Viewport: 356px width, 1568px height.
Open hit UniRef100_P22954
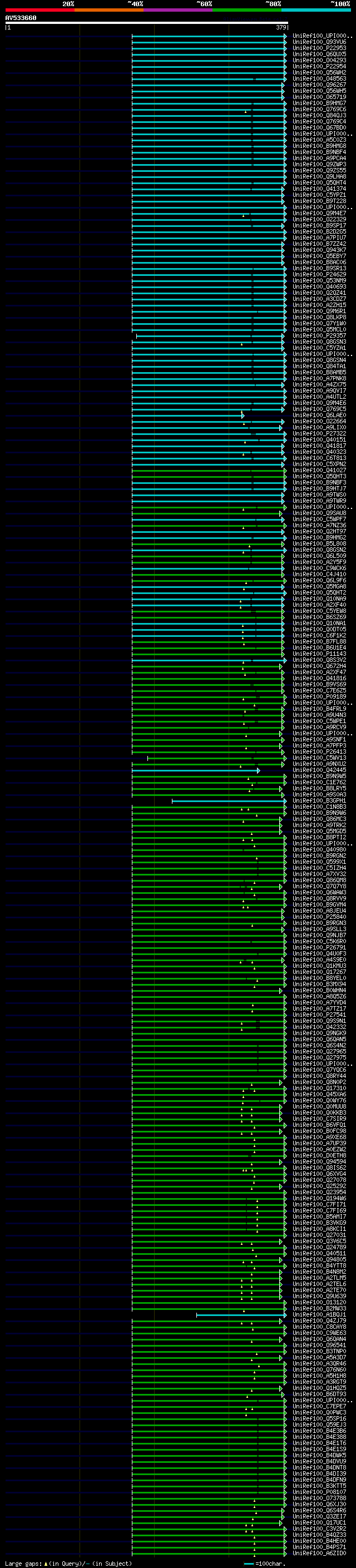click(x=319, y=66)
